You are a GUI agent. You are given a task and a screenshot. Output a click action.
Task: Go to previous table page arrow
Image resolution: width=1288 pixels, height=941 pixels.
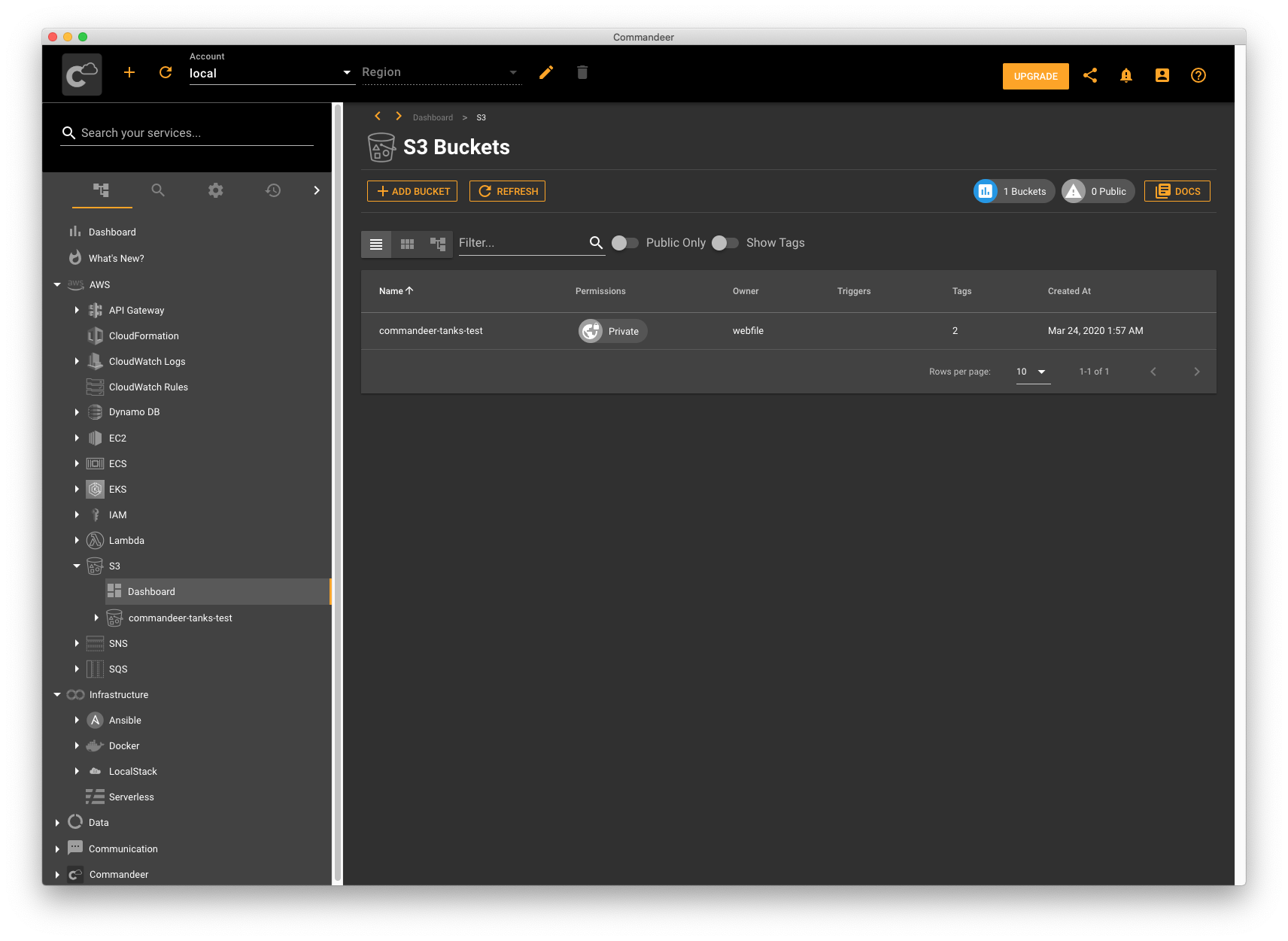point(1153,372)
